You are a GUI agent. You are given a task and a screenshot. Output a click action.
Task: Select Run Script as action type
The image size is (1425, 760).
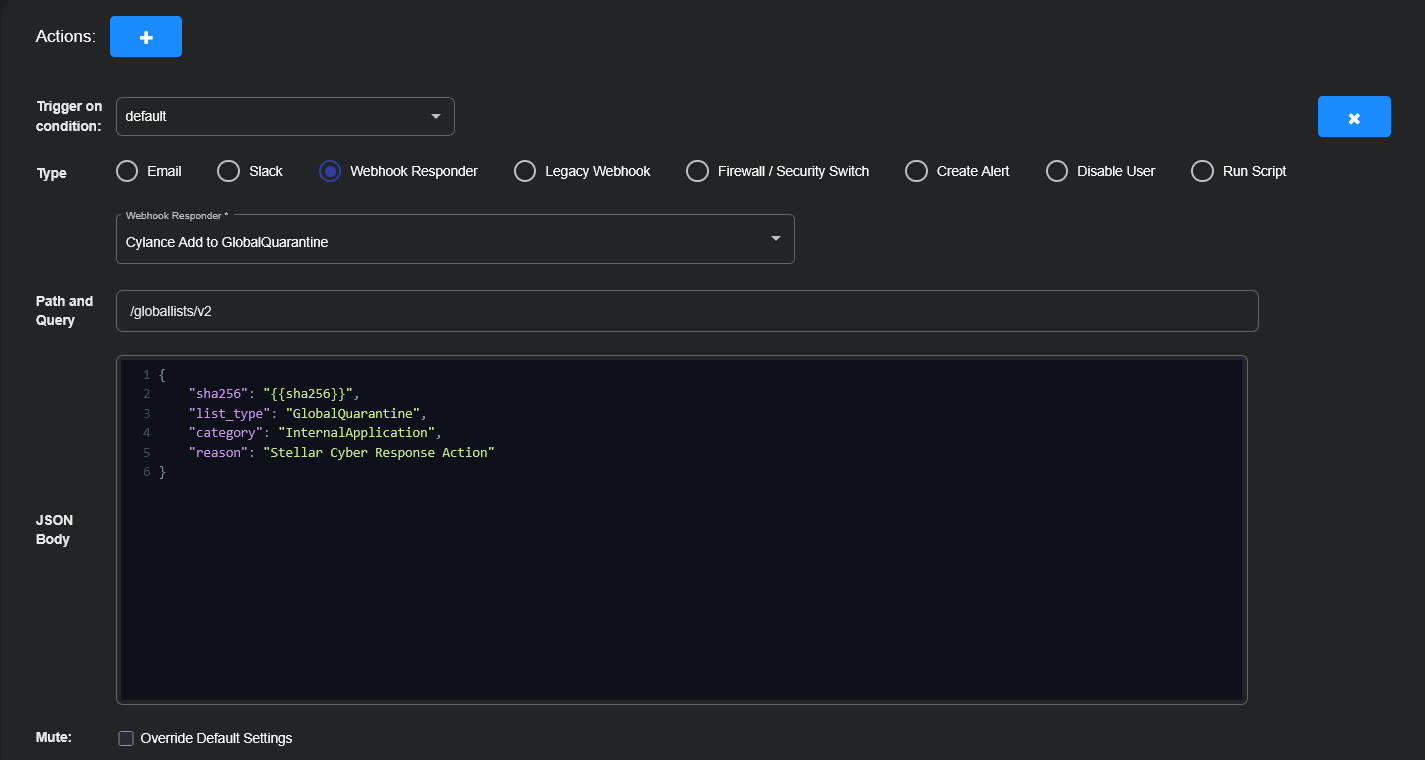pos(1202,171)
